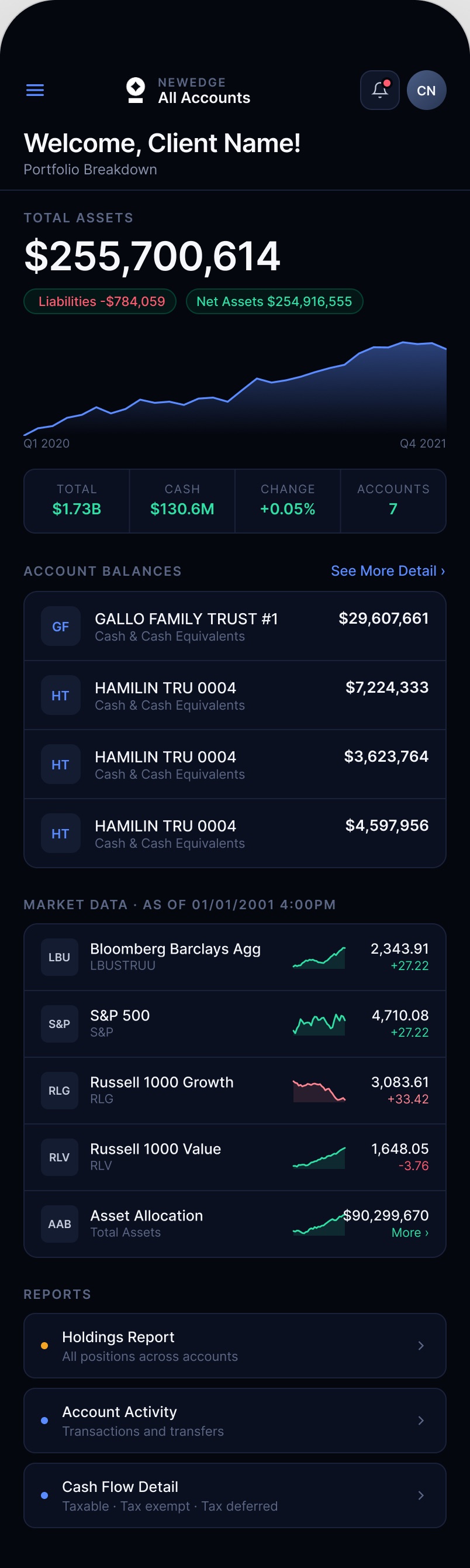The image size is (470, 1568).
Task: Click the 4,710.08 index value
Action: coord(400,1015)
